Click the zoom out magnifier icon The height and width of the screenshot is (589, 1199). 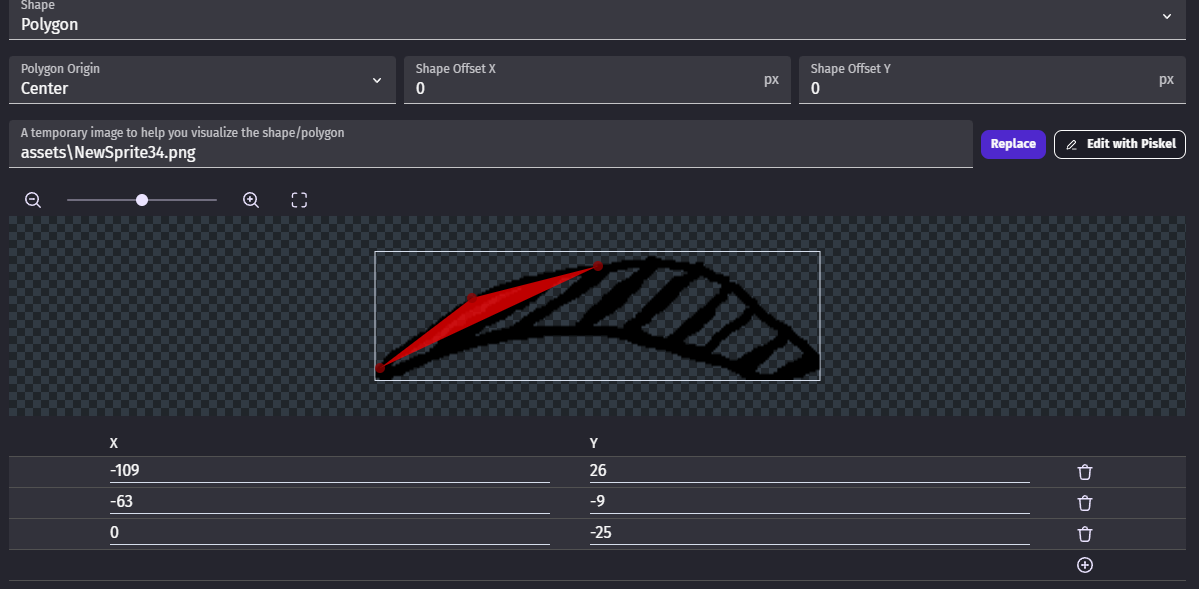[33, 200]
